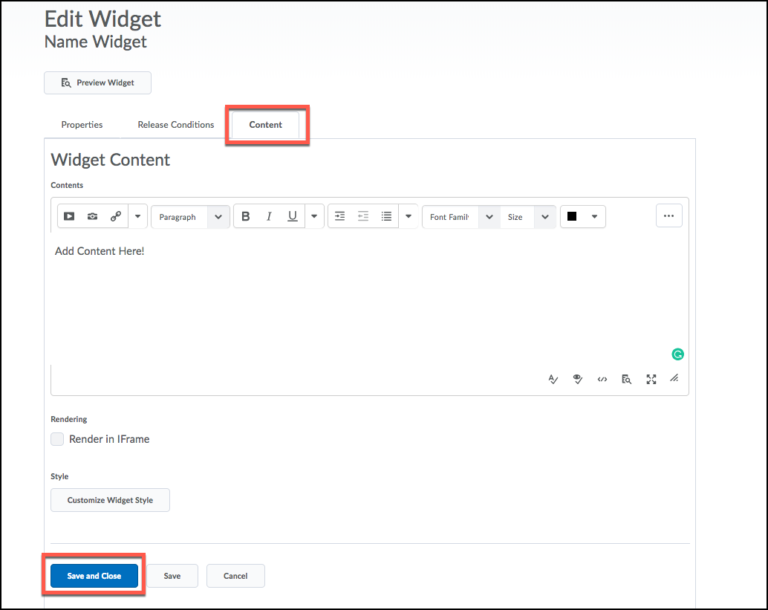Insert a quicklink using the link icon
768x610 pixels.
click(x=115, y=217)
